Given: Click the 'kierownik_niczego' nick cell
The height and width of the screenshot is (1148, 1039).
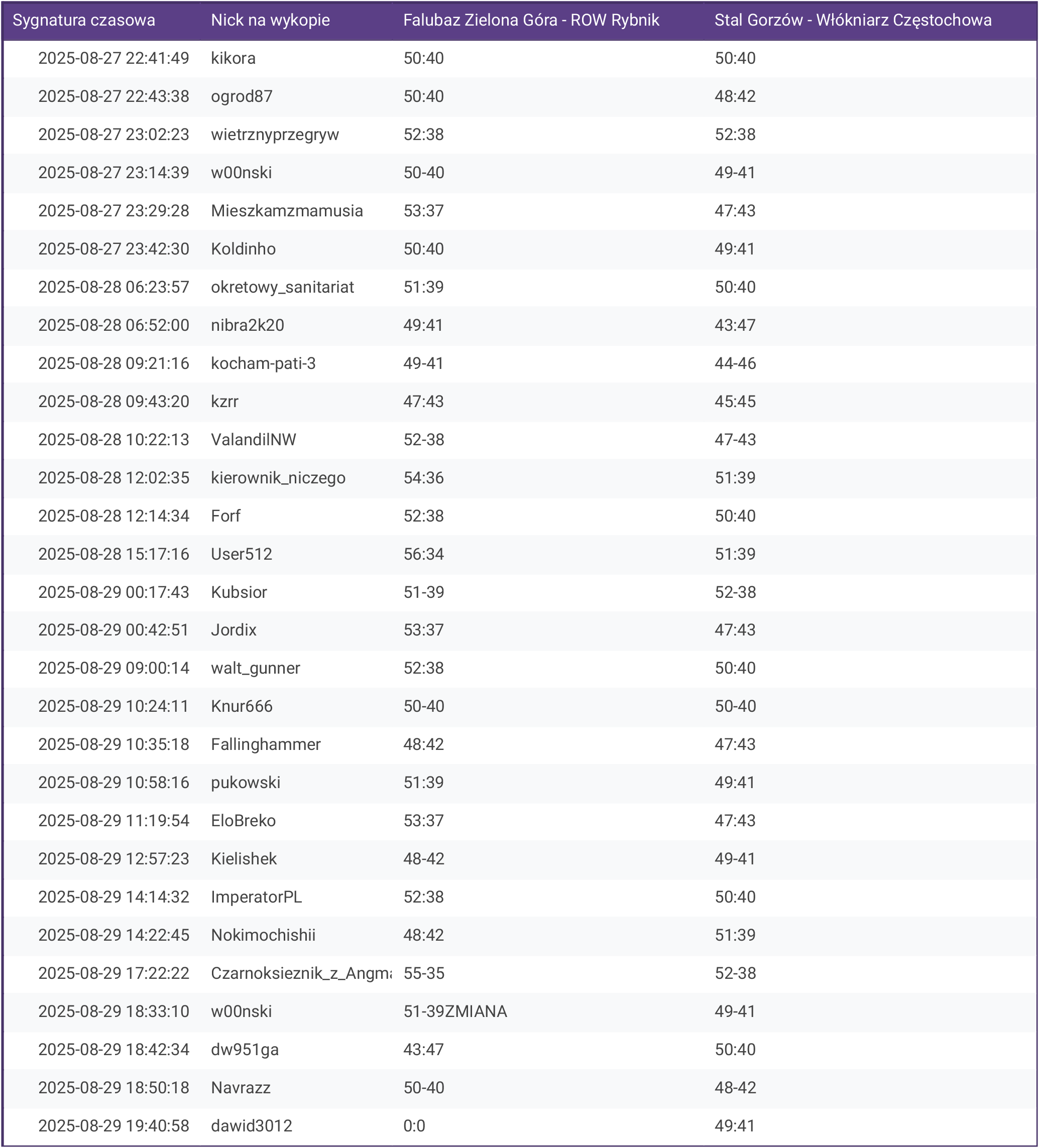Looking at the screenshot, I should click(x=278, y=478).
